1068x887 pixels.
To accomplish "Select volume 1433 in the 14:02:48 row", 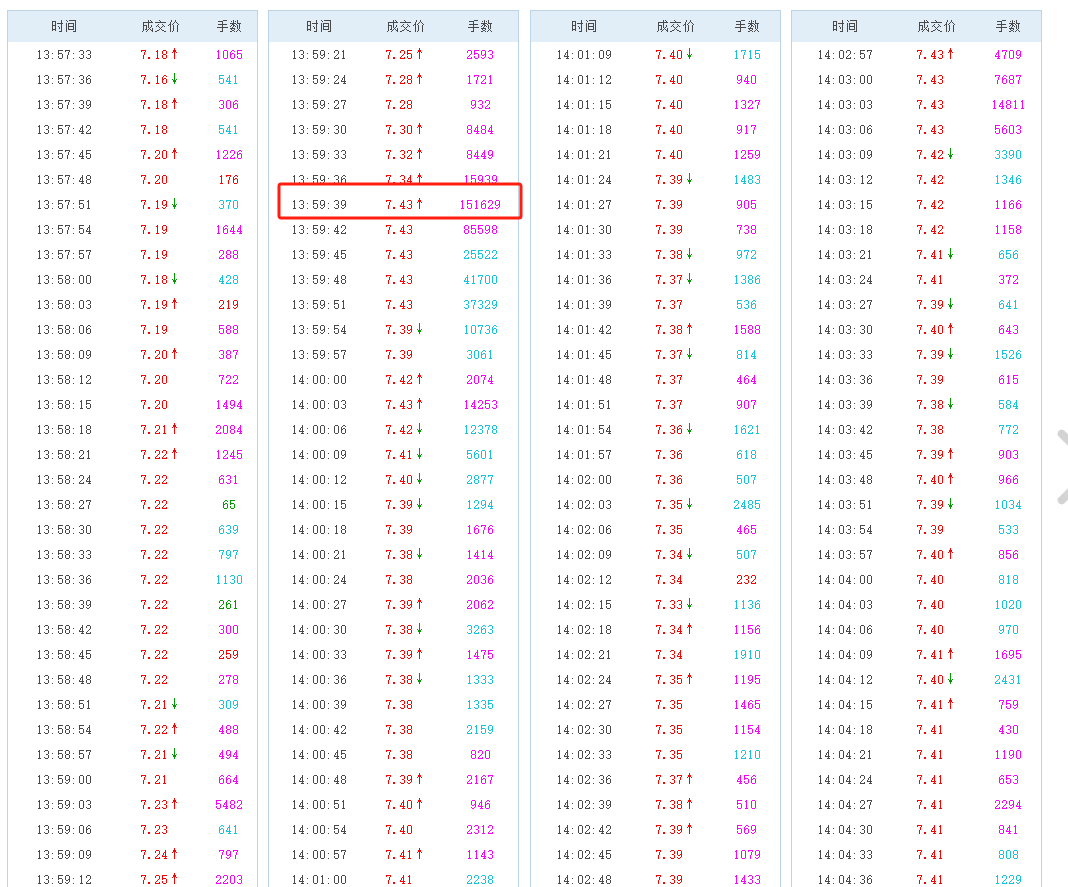I will coord(747,880).
